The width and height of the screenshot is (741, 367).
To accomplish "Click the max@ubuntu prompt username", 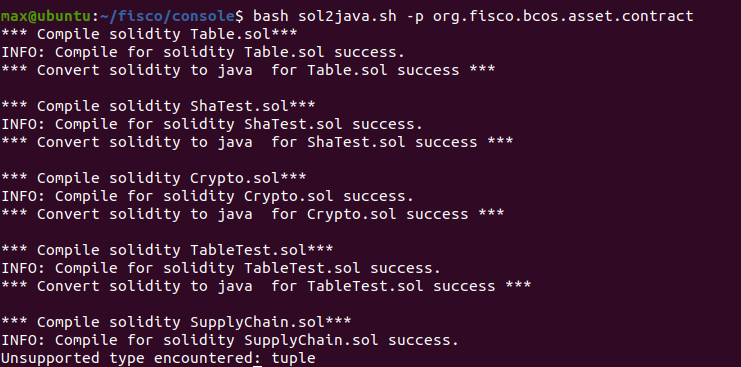I will pos(46,16).
